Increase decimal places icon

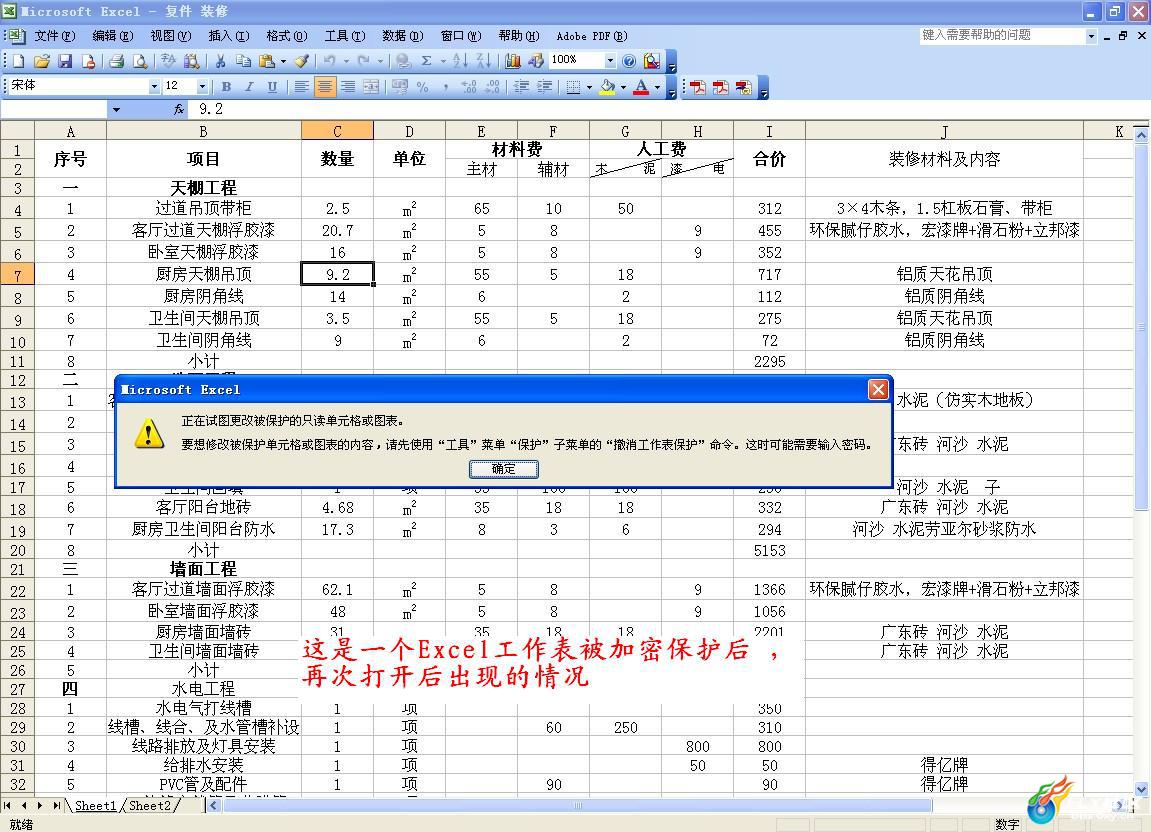click(469, 87)
